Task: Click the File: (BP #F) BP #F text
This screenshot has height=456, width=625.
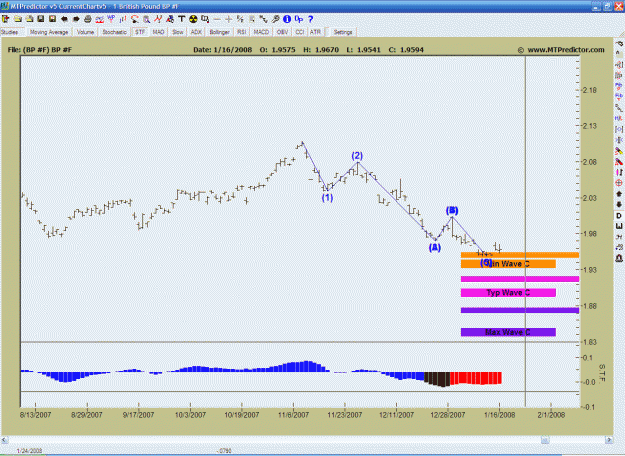Action: (40, 50)
